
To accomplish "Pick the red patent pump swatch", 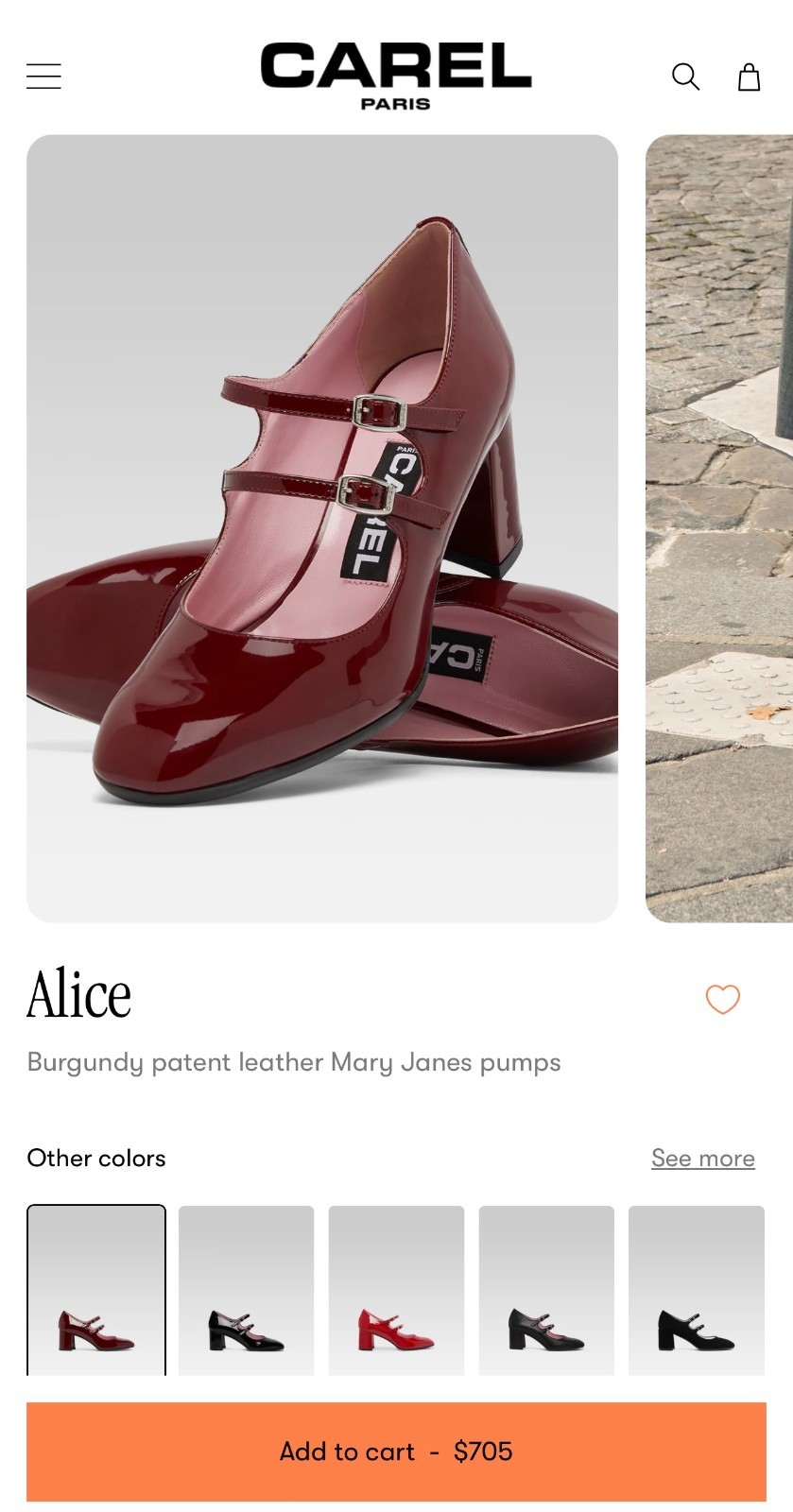I will [x=396, y=1290].
